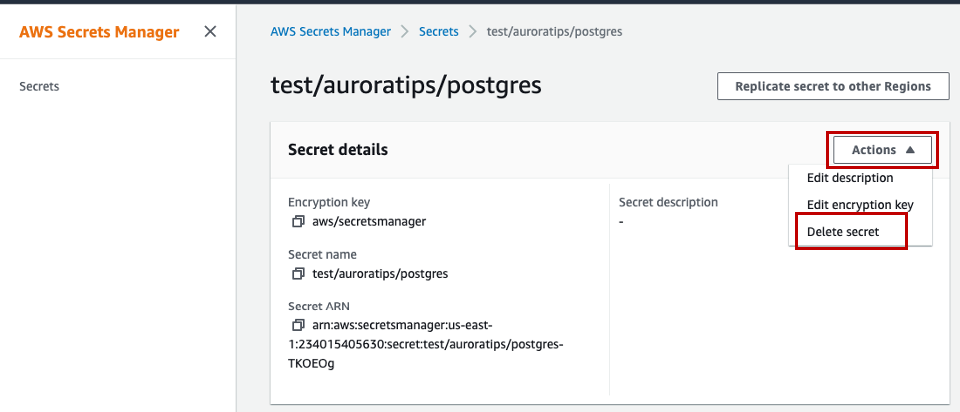This screenshot has height=412, width=960.
Task: Click Replicate secret to other Regions
Action: click(x=833, y=86)
